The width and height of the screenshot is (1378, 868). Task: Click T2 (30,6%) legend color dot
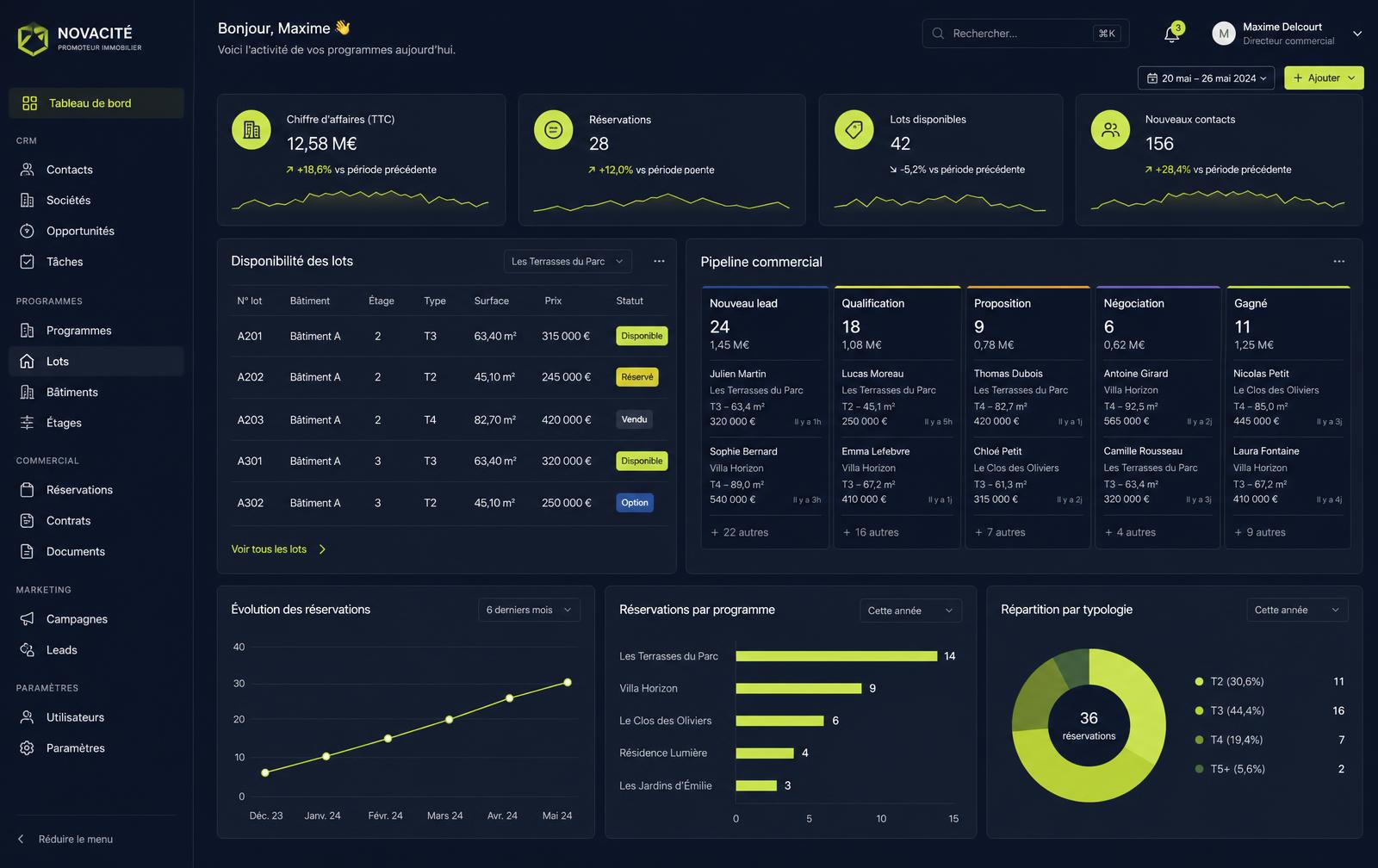pos(1199,681)
